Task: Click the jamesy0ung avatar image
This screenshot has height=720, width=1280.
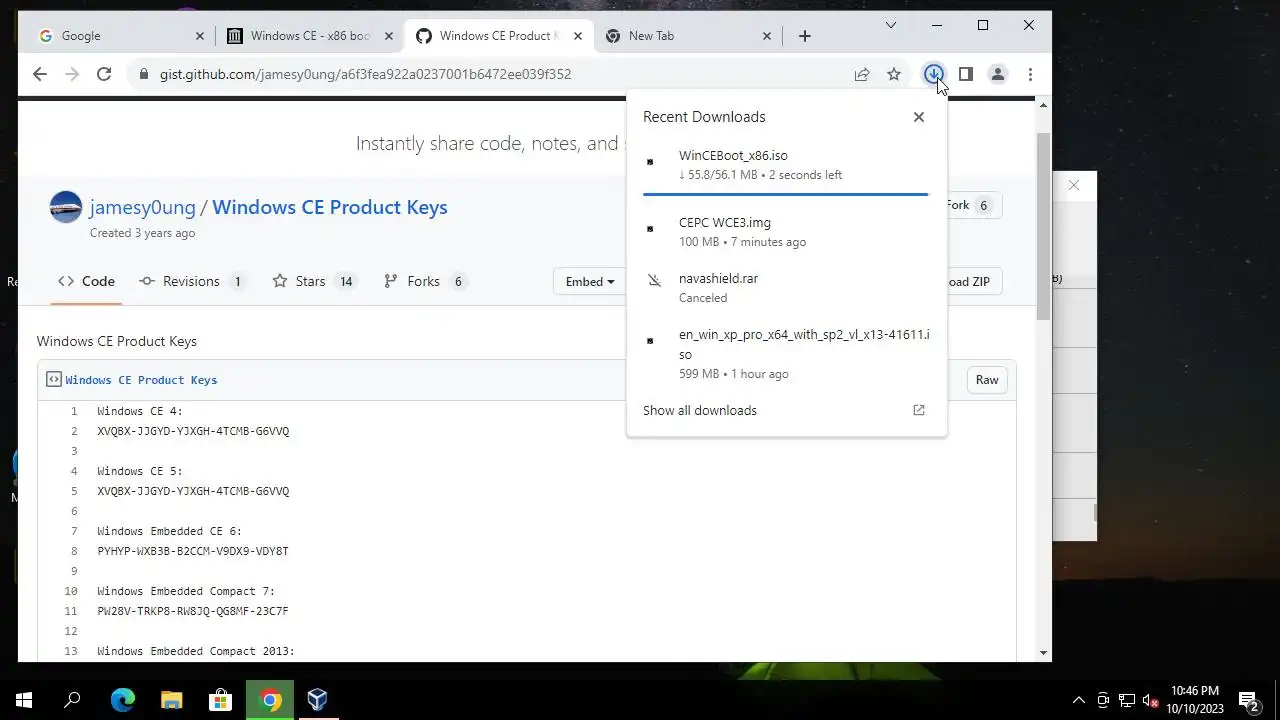Action: tap(66, 207)
